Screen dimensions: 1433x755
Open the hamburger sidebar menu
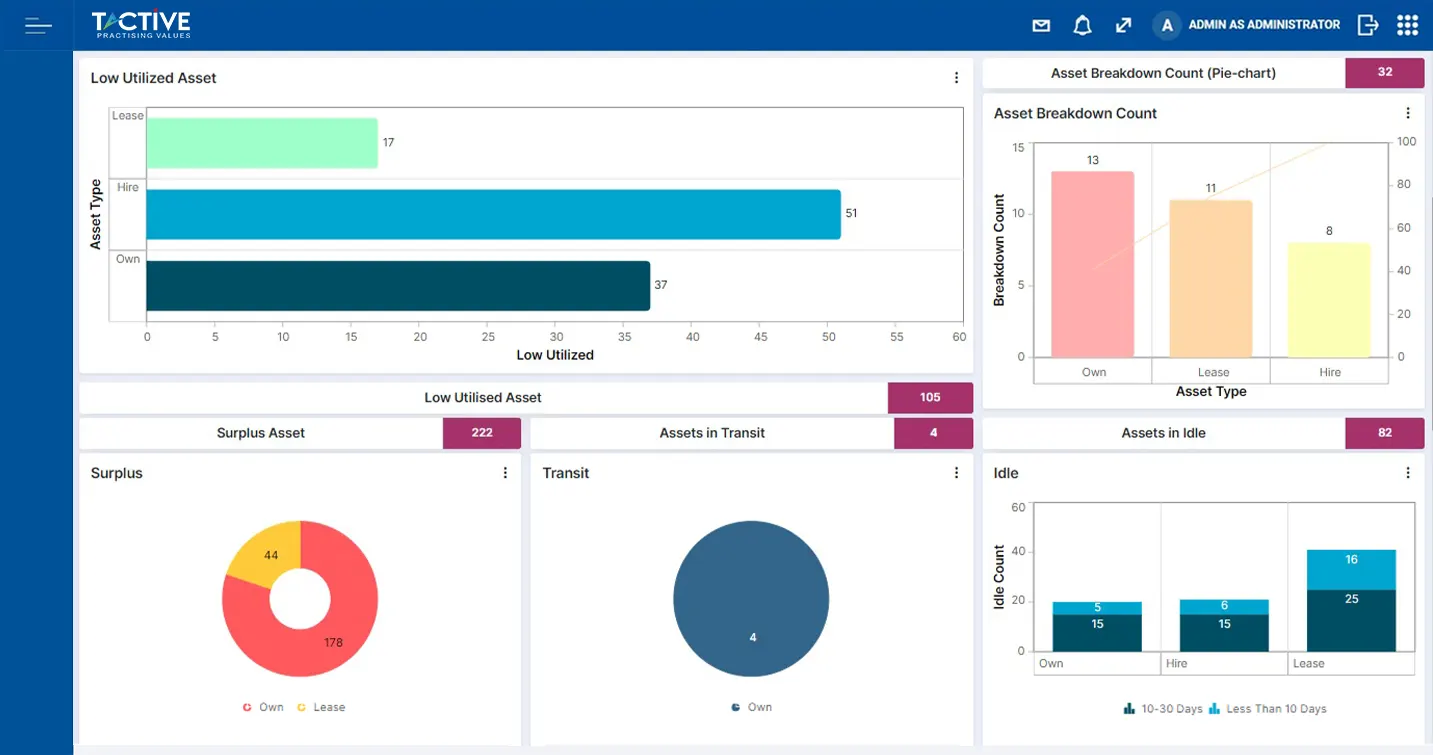[38, 25]
